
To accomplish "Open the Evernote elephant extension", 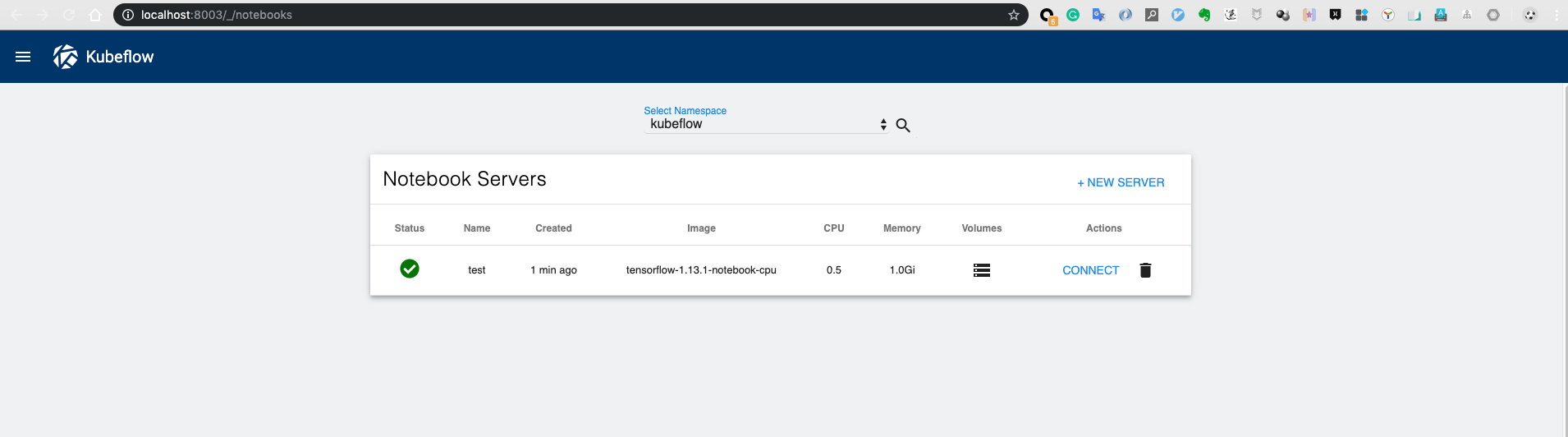I will pyautogui.click(x=1204, y=15).
